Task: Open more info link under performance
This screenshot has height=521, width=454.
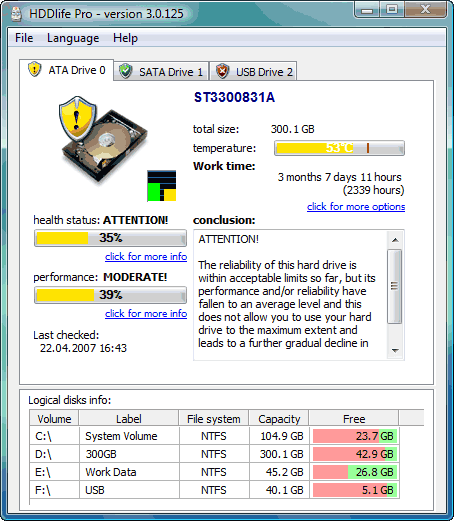Action: click(x=146, y=314)
